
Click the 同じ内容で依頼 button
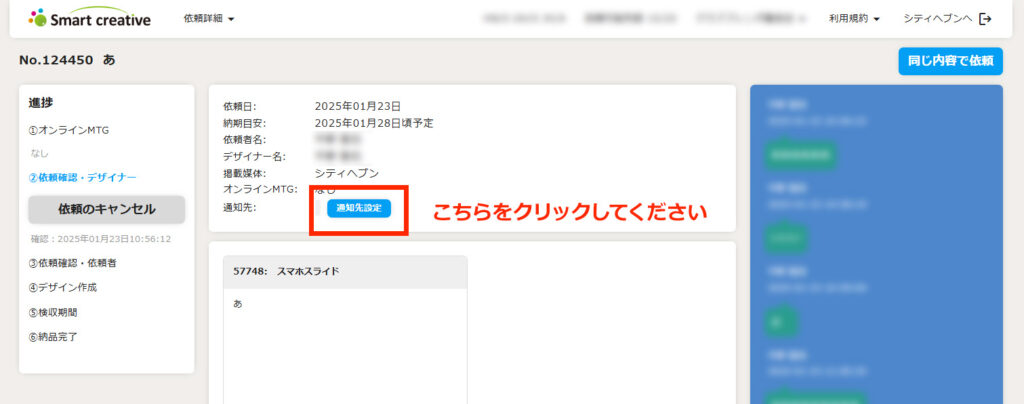point(950,61)
